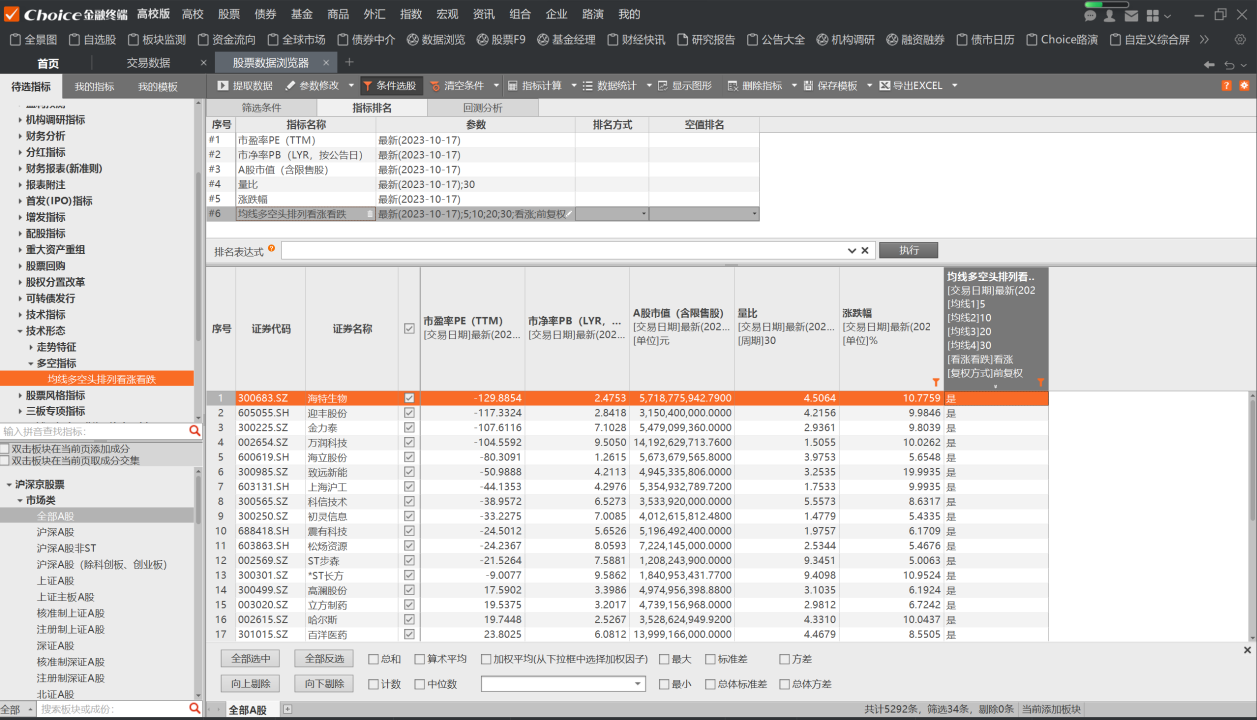Switch to the 交易数据 tab
1257x720 pixels.
[148, 63]
